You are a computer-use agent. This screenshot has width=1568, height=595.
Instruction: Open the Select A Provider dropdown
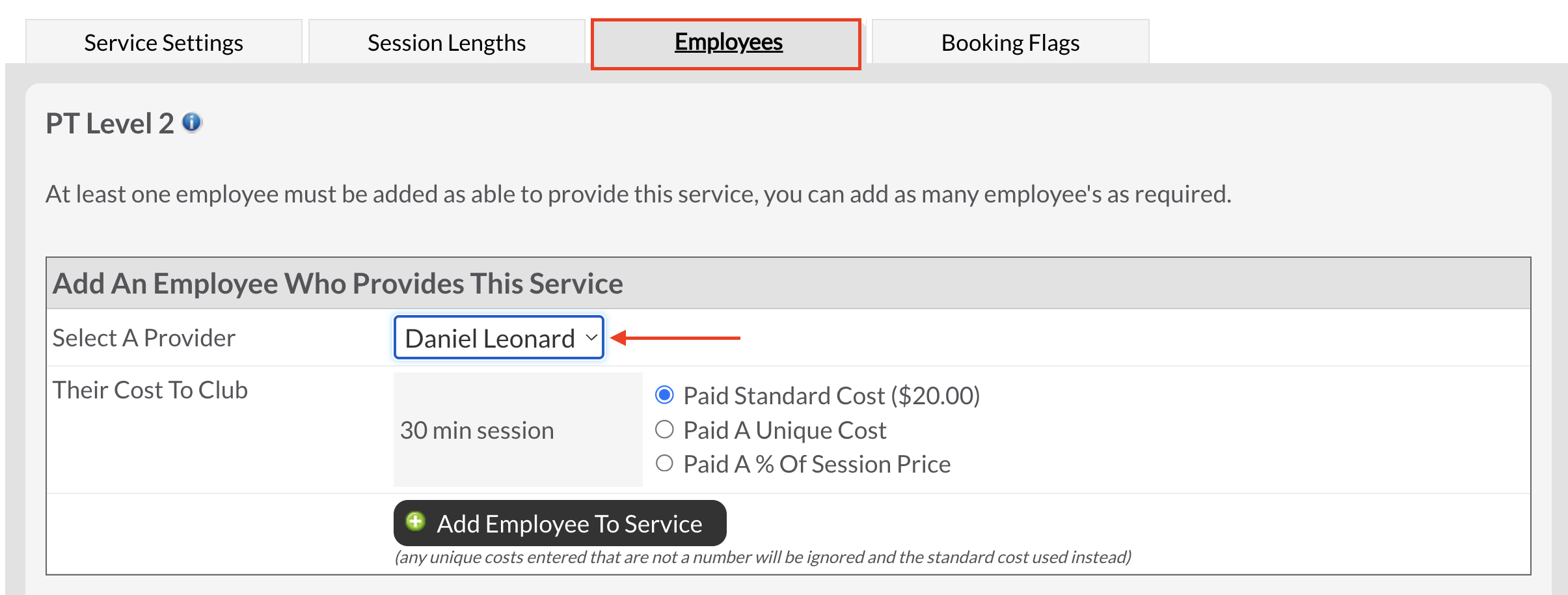click(499, 337)
